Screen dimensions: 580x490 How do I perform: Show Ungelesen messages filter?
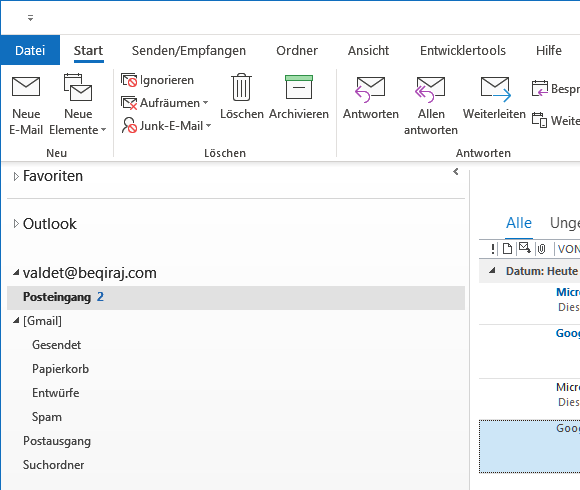(x=564, y=223)
